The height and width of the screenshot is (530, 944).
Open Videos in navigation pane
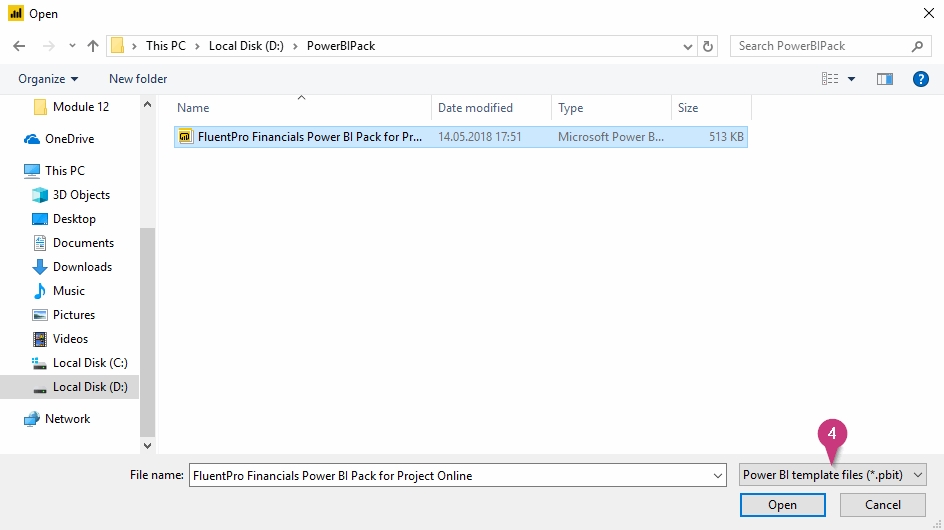[60, 339]
